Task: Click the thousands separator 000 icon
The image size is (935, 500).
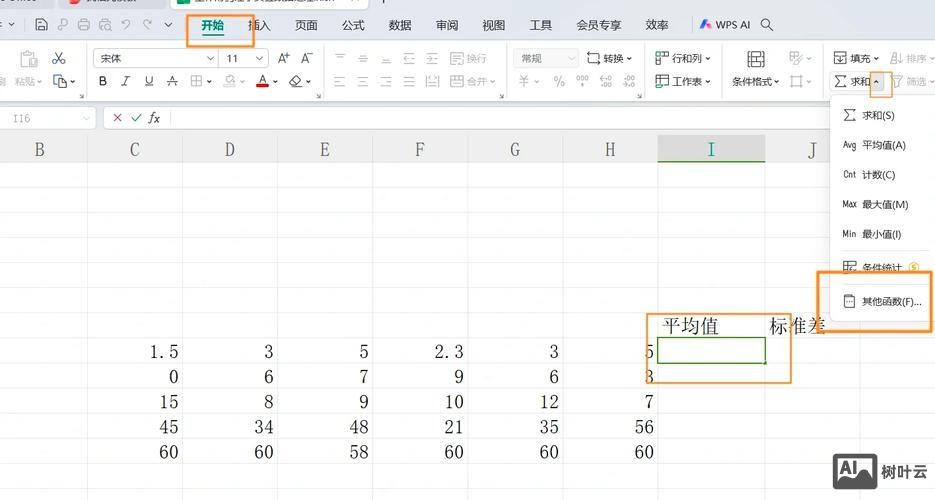Action: tap(582, 81)
